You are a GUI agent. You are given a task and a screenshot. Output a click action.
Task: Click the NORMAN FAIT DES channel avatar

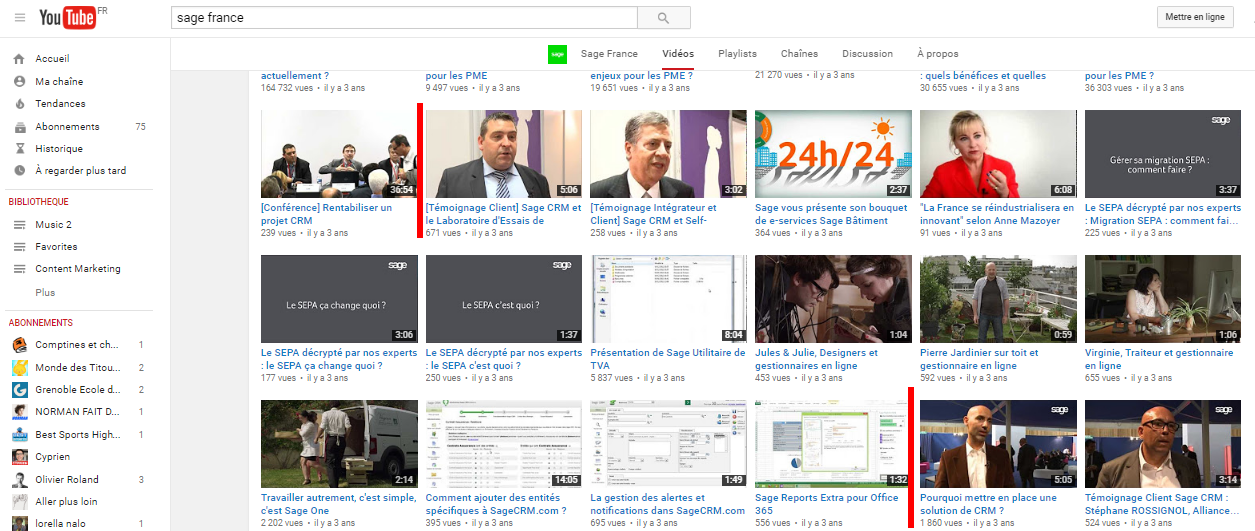pyautogui.click(x=19, y=412)
